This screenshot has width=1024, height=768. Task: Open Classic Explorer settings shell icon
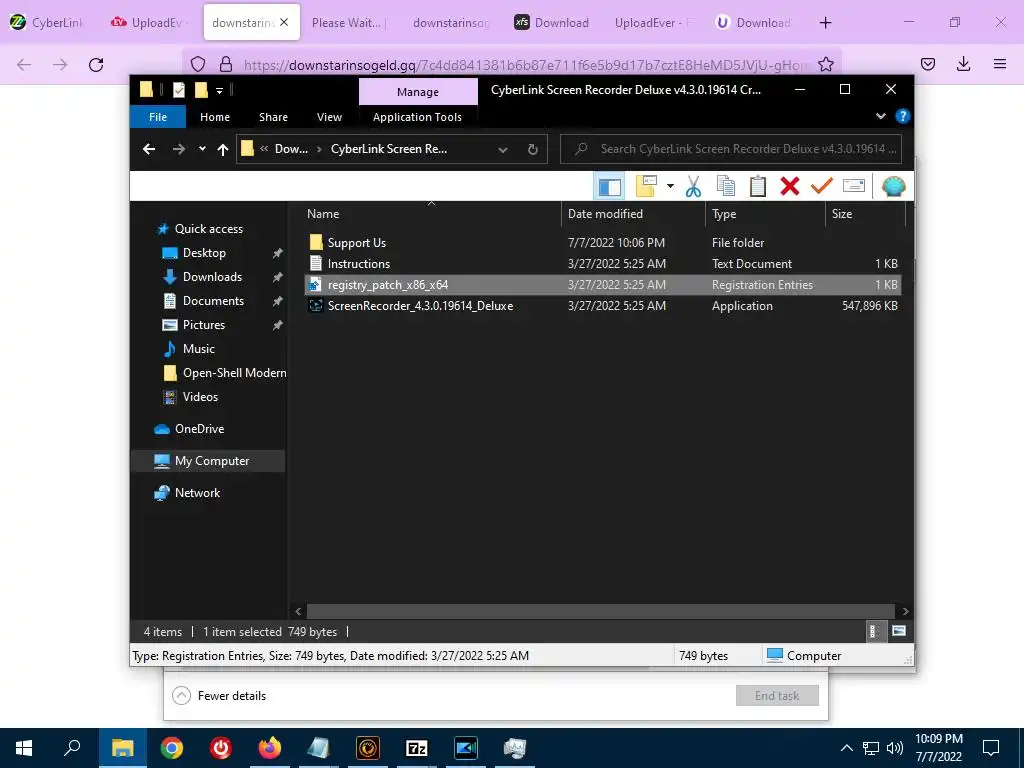click(893, 187)
